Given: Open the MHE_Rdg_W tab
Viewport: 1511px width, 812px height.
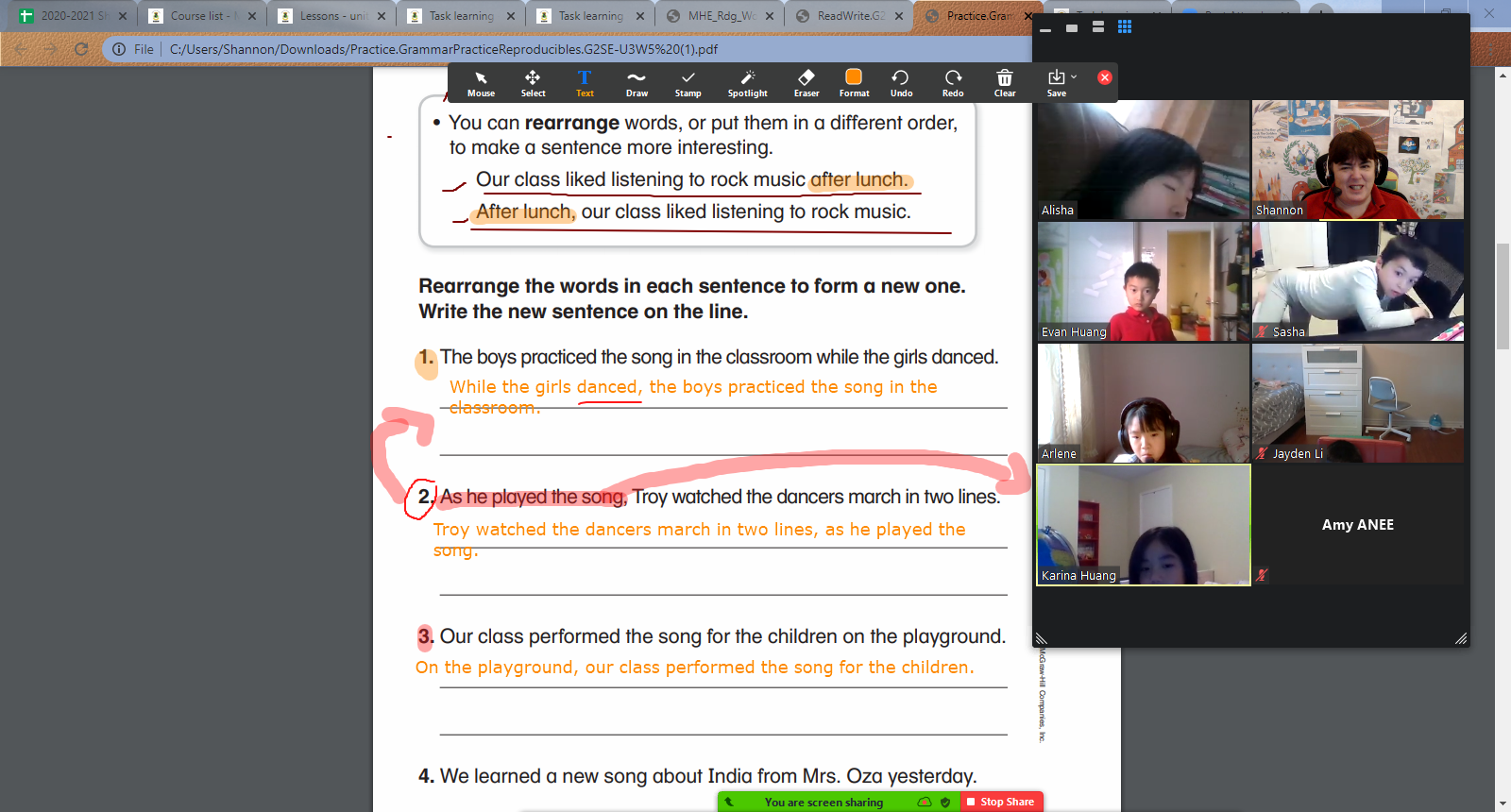Looking at the screenshot, I should tap(721, 16).
